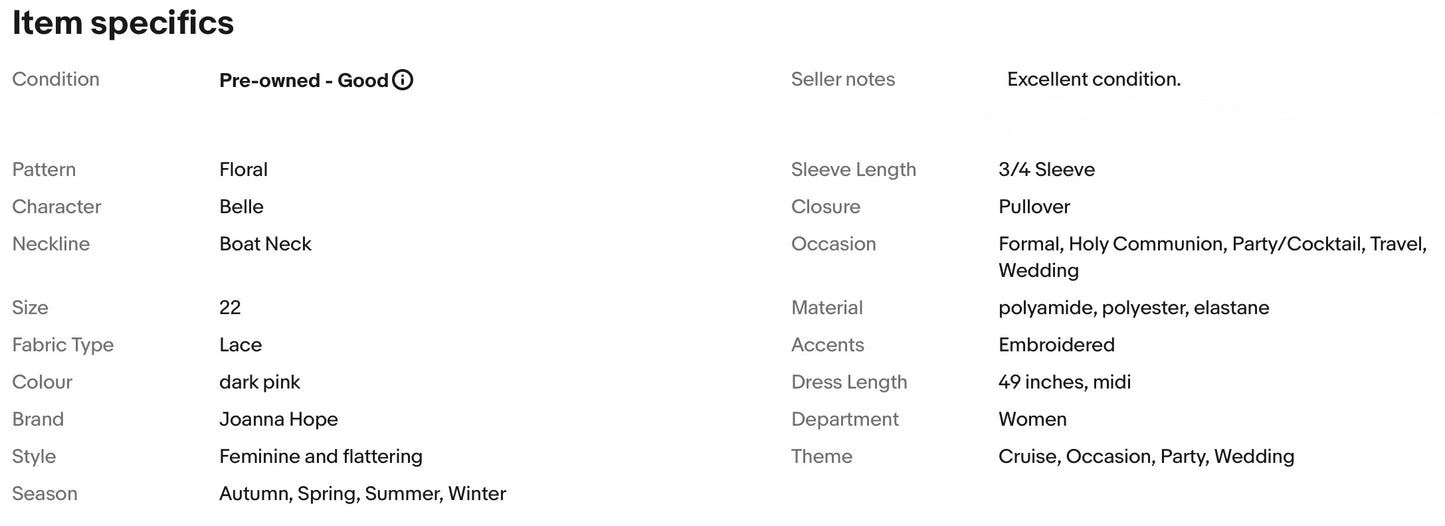Screen dimensions: 1445x526
Task: Select the Boat Neck neckline value
Action: click(266, 244)
